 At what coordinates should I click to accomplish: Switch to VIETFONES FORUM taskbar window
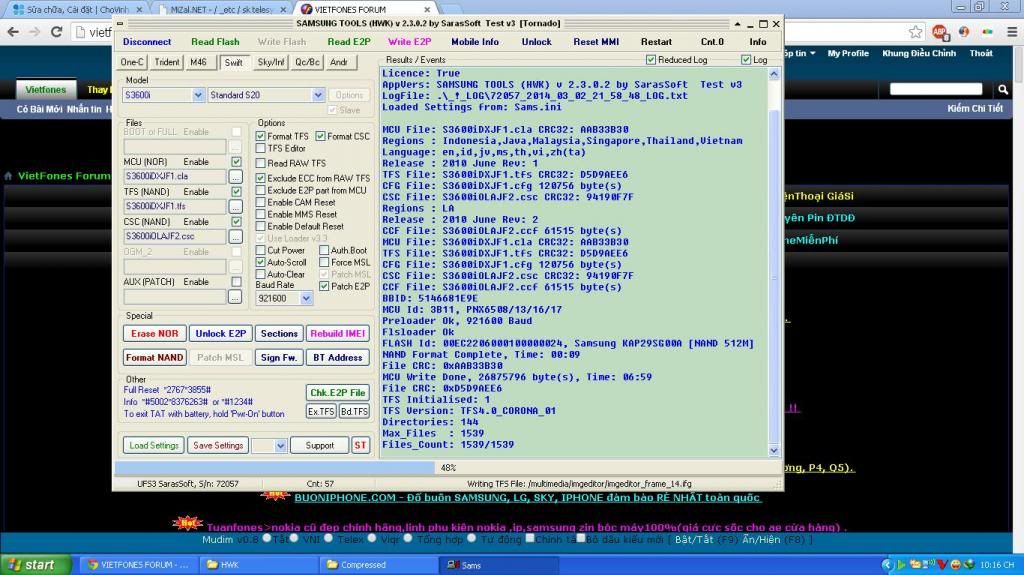click(138, 565)
